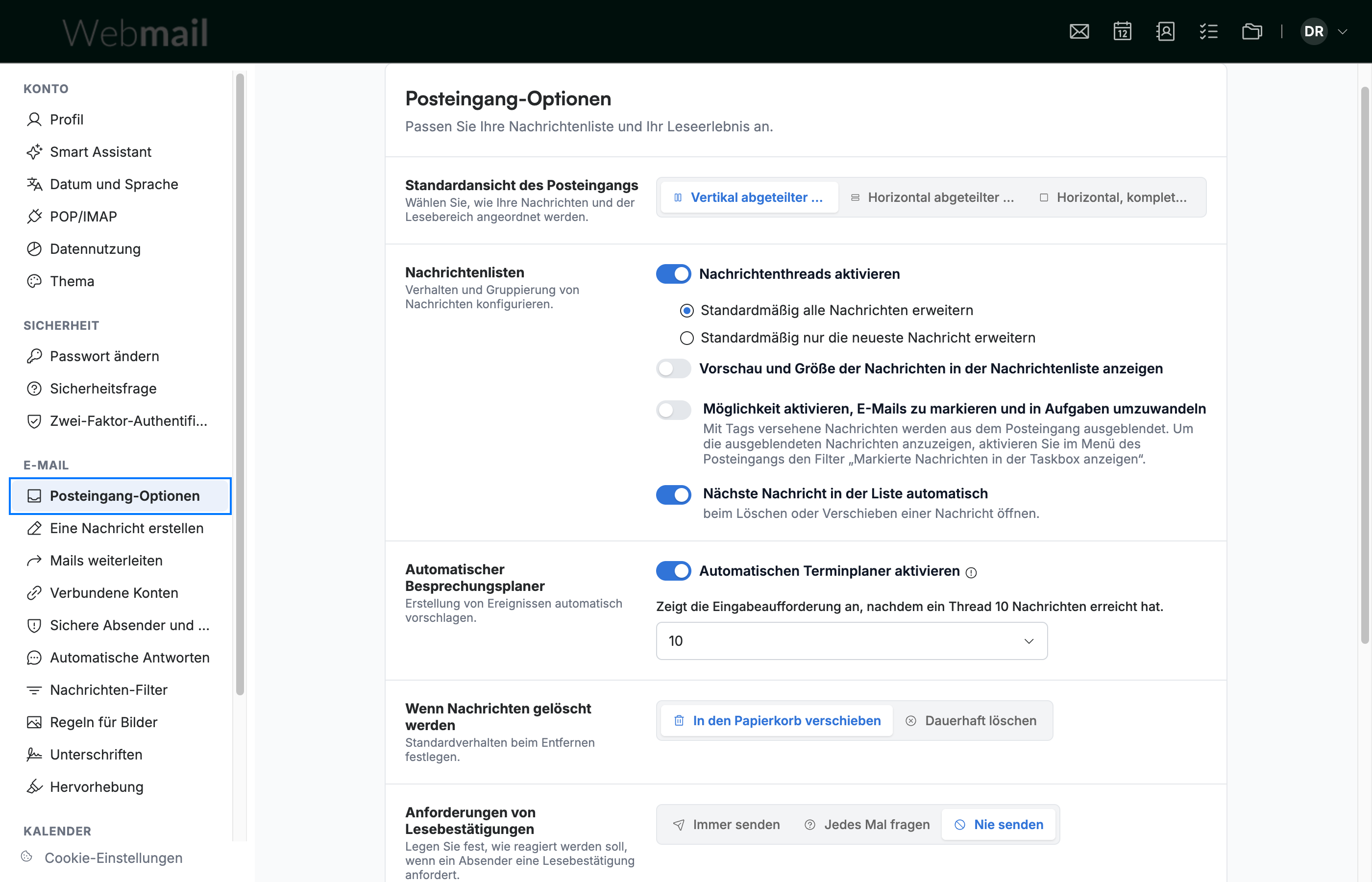
Task: Open the thread message count dropdown showing 10
Action: (852, 641)
